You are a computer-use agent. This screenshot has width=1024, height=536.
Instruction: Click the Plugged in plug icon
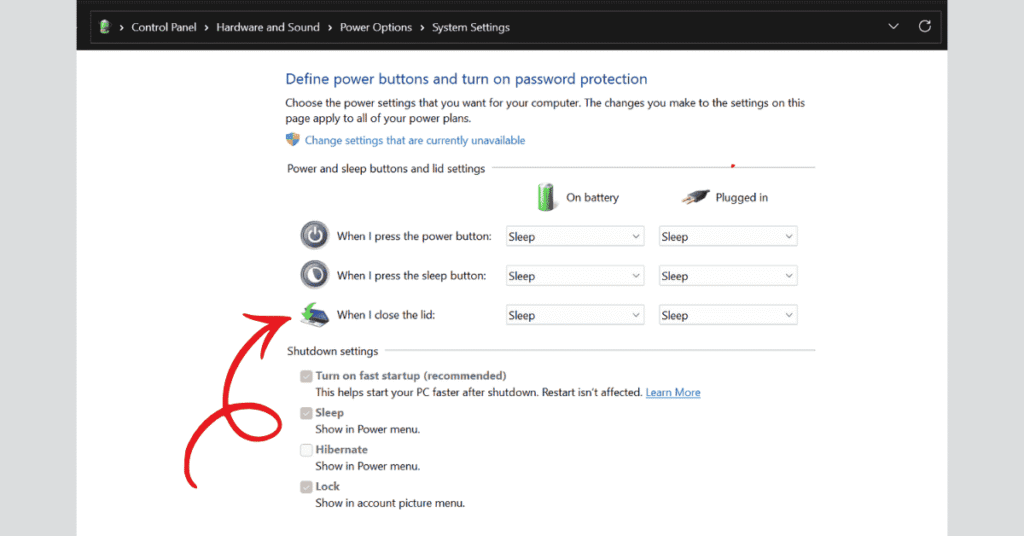(696, 197)
